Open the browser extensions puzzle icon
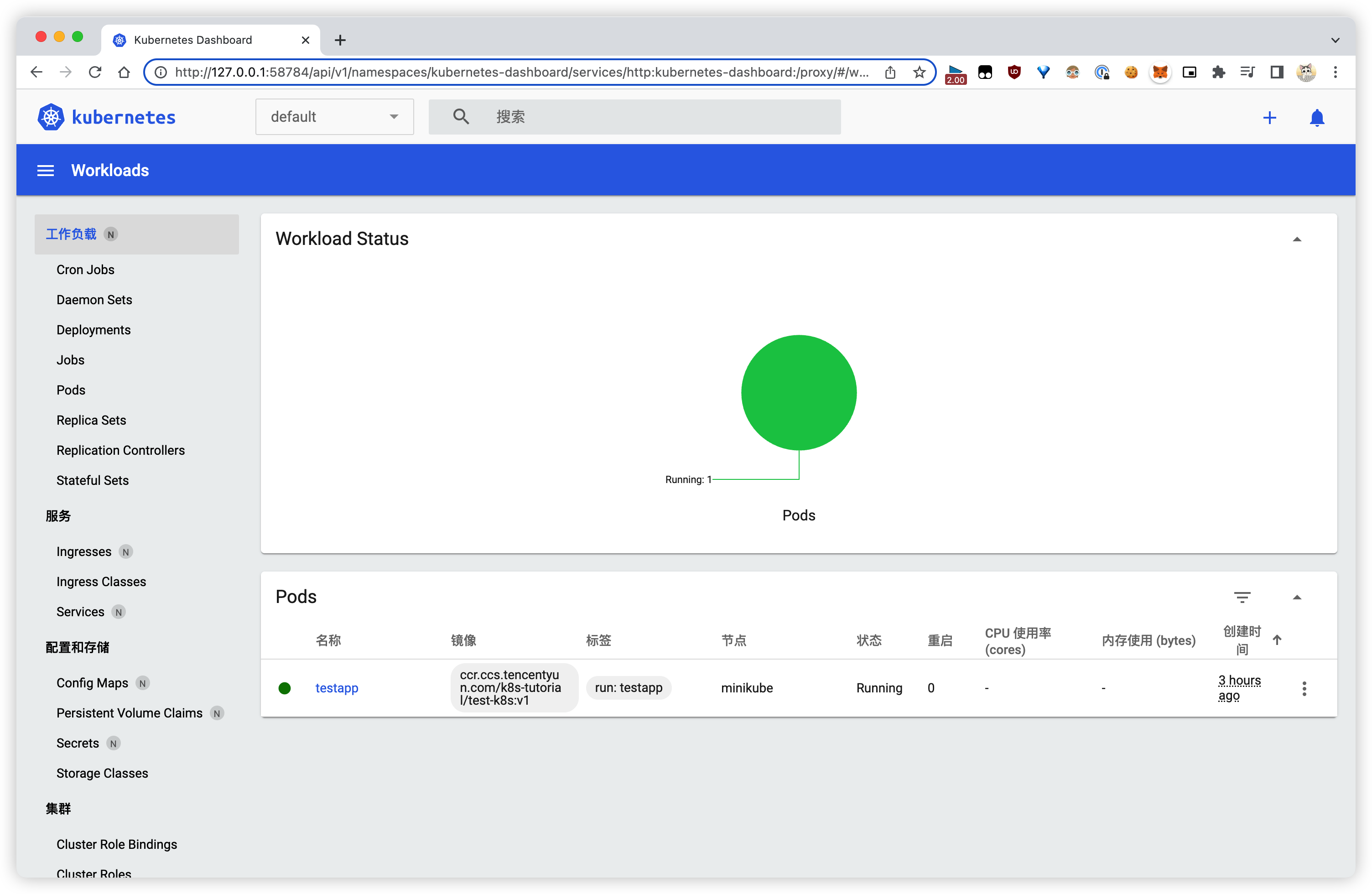Image resolution: width=1372 pixels, height=894 pixels. (1218, 72)
